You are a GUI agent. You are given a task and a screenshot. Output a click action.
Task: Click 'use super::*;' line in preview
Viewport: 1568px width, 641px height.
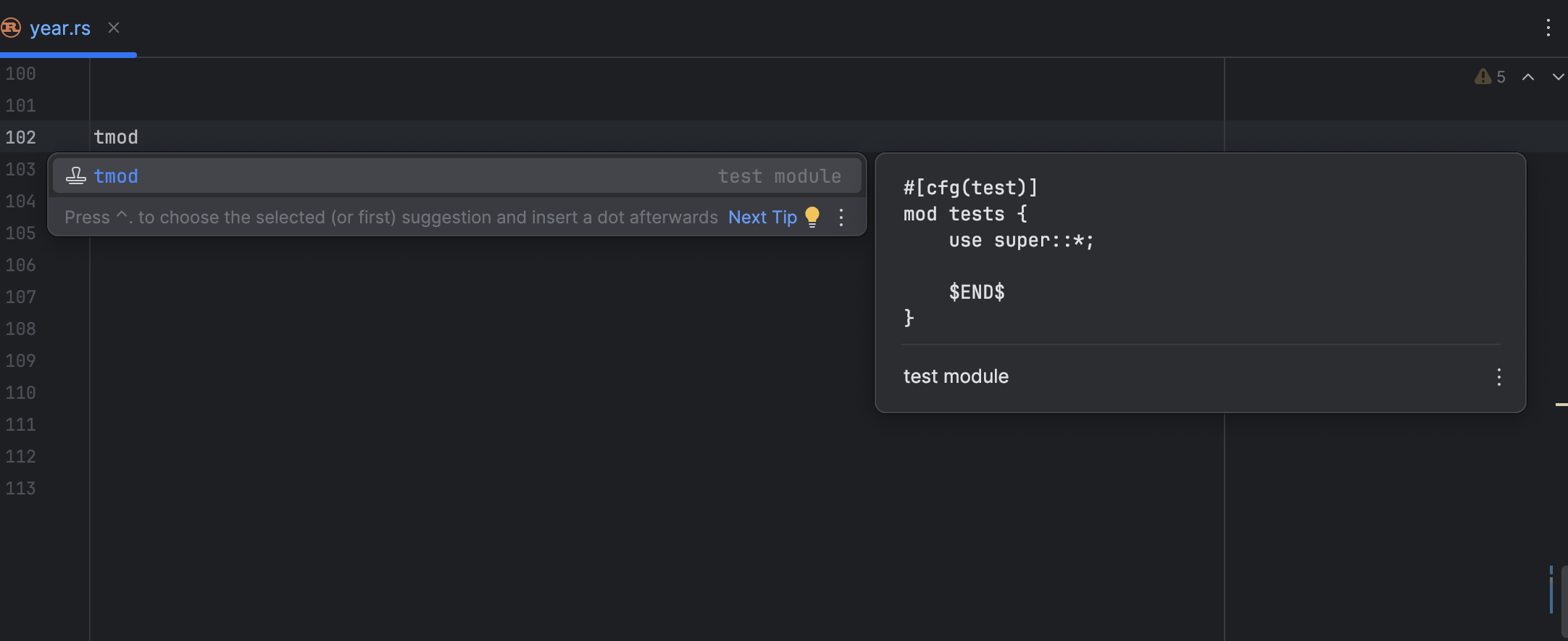coord(1021,240)
